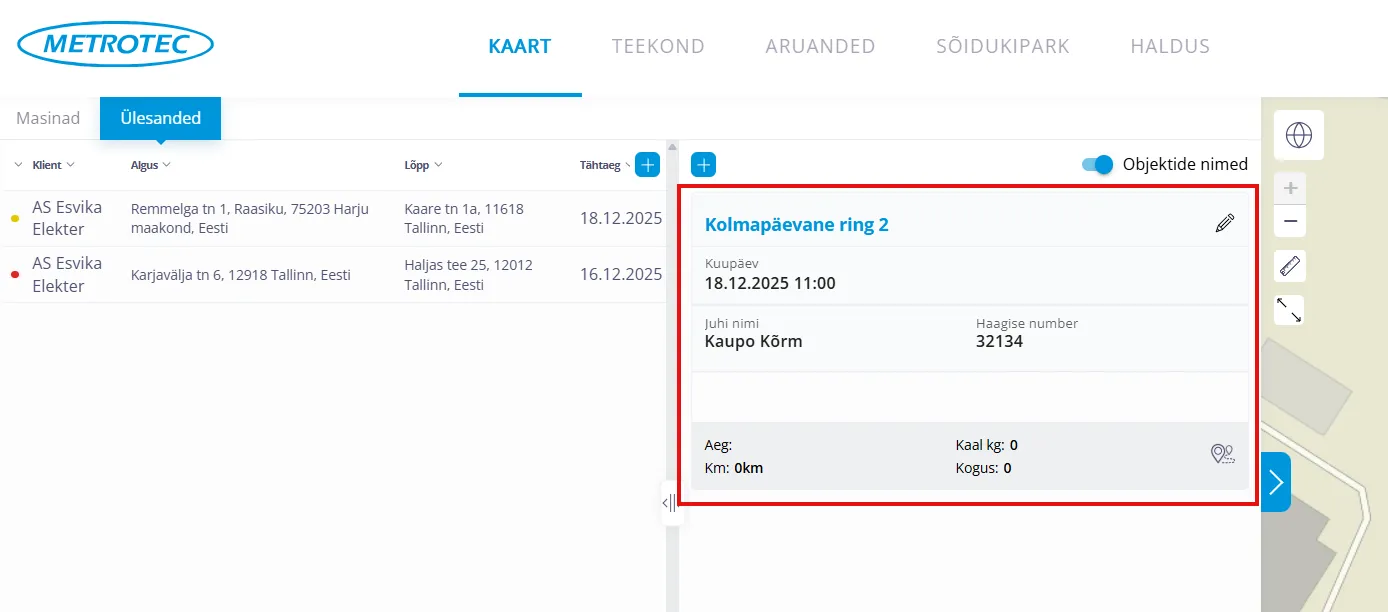Open the Lõpp column sort dropdown
This screenshot has width=1388, height=612.
pyautogui.click(x=423, y=165)
